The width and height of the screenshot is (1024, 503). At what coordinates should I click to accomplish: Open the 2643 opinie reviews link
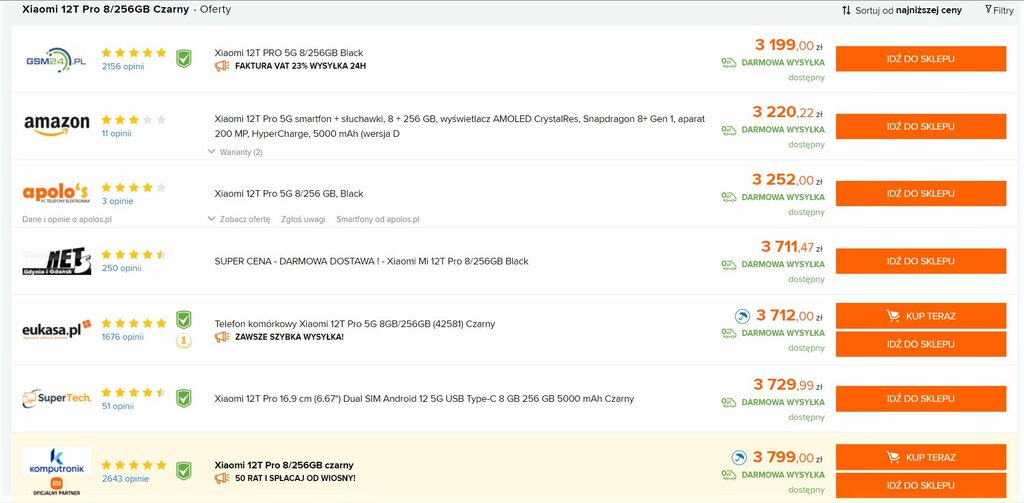125,478
